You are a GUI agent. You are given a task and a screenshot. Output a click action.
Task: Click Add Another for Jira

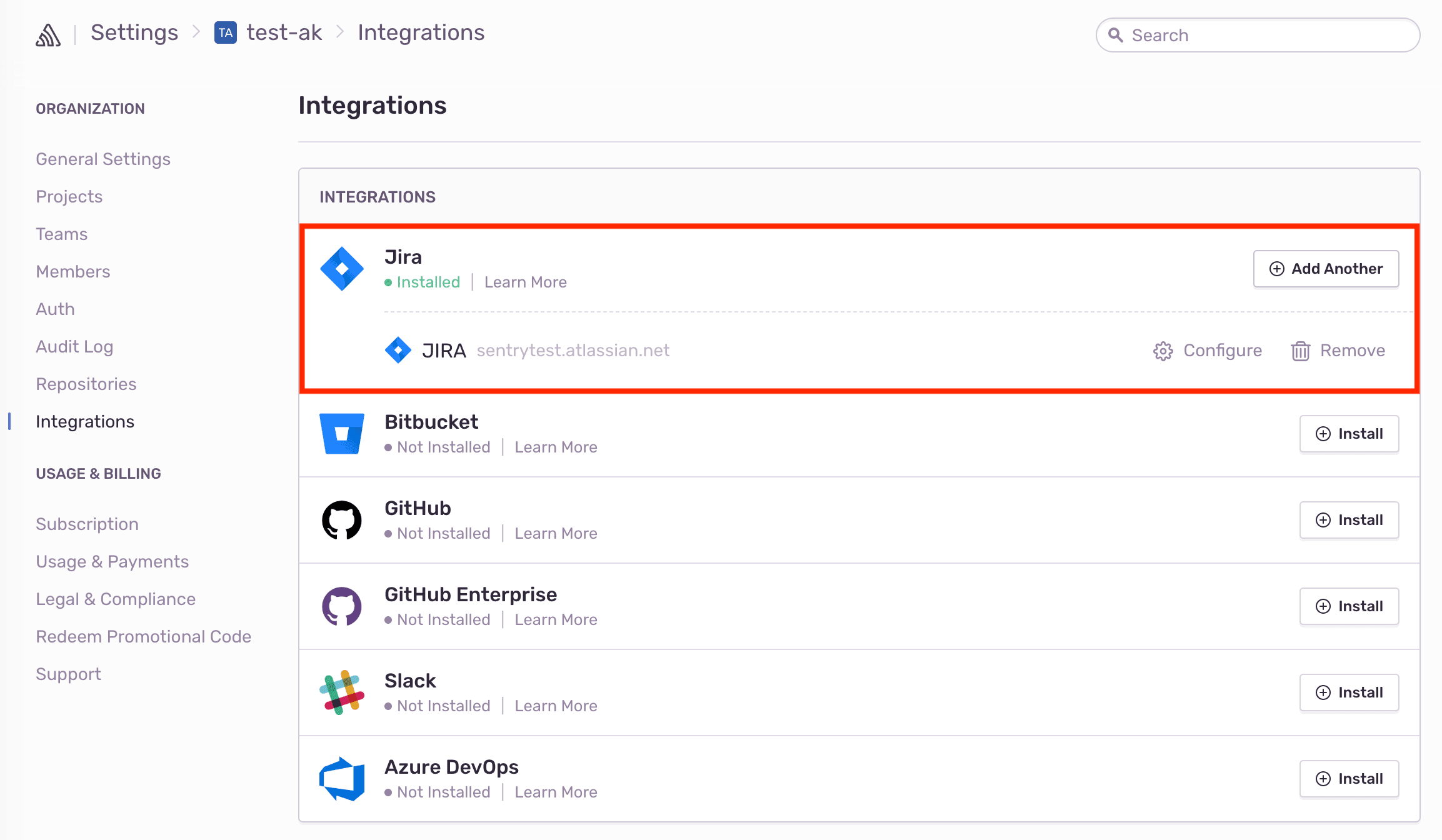tap(1326, 269)
